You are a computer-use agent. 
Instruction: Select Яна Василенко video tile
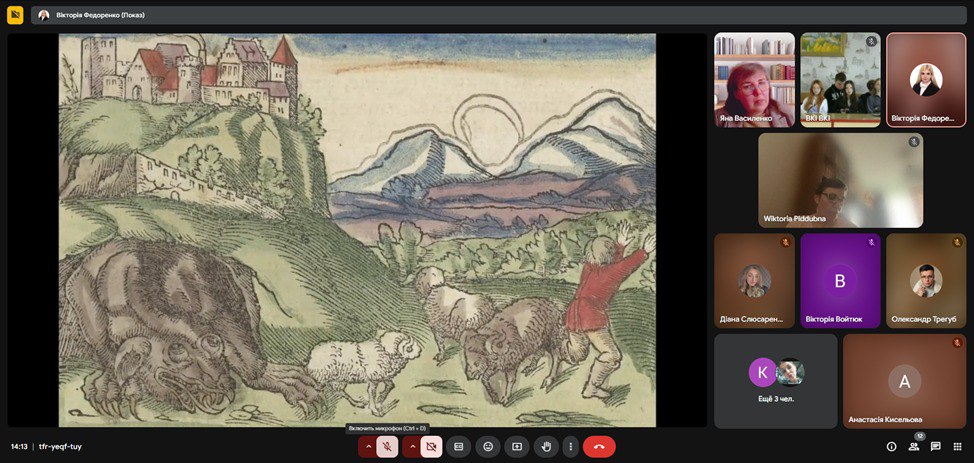point(754,80)
